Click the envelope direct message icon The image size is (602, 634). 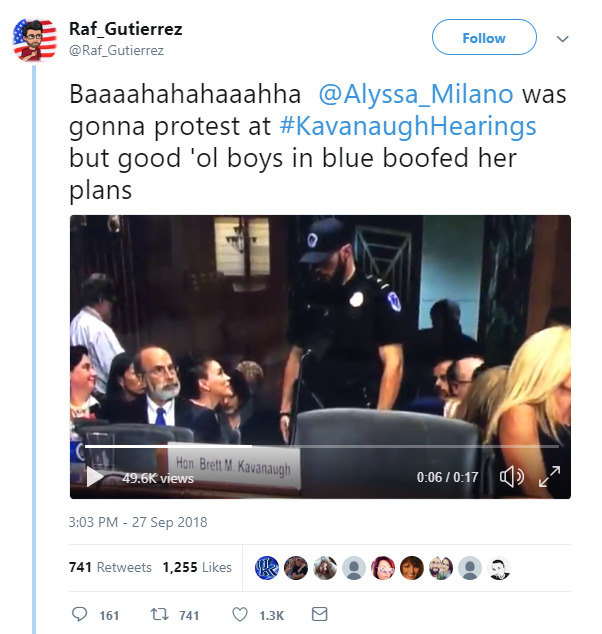tap(320, 614)
